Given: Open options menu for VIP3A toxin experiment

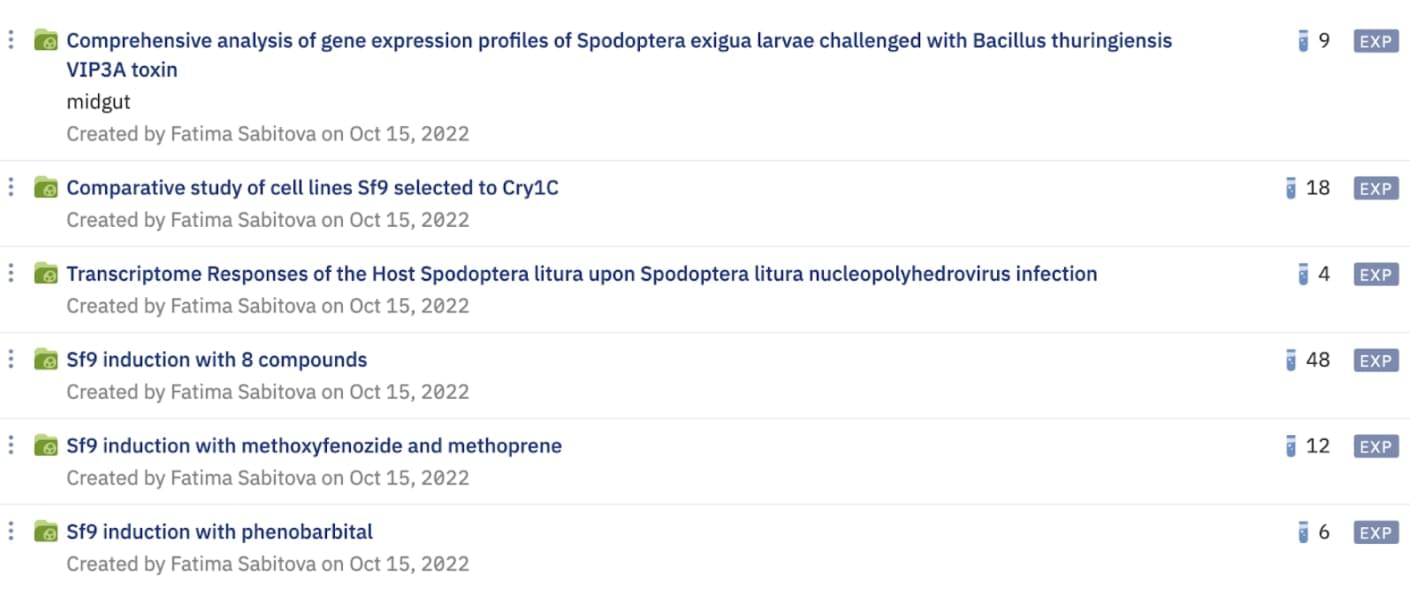Looking at the screenshot, I should (11, 41).
